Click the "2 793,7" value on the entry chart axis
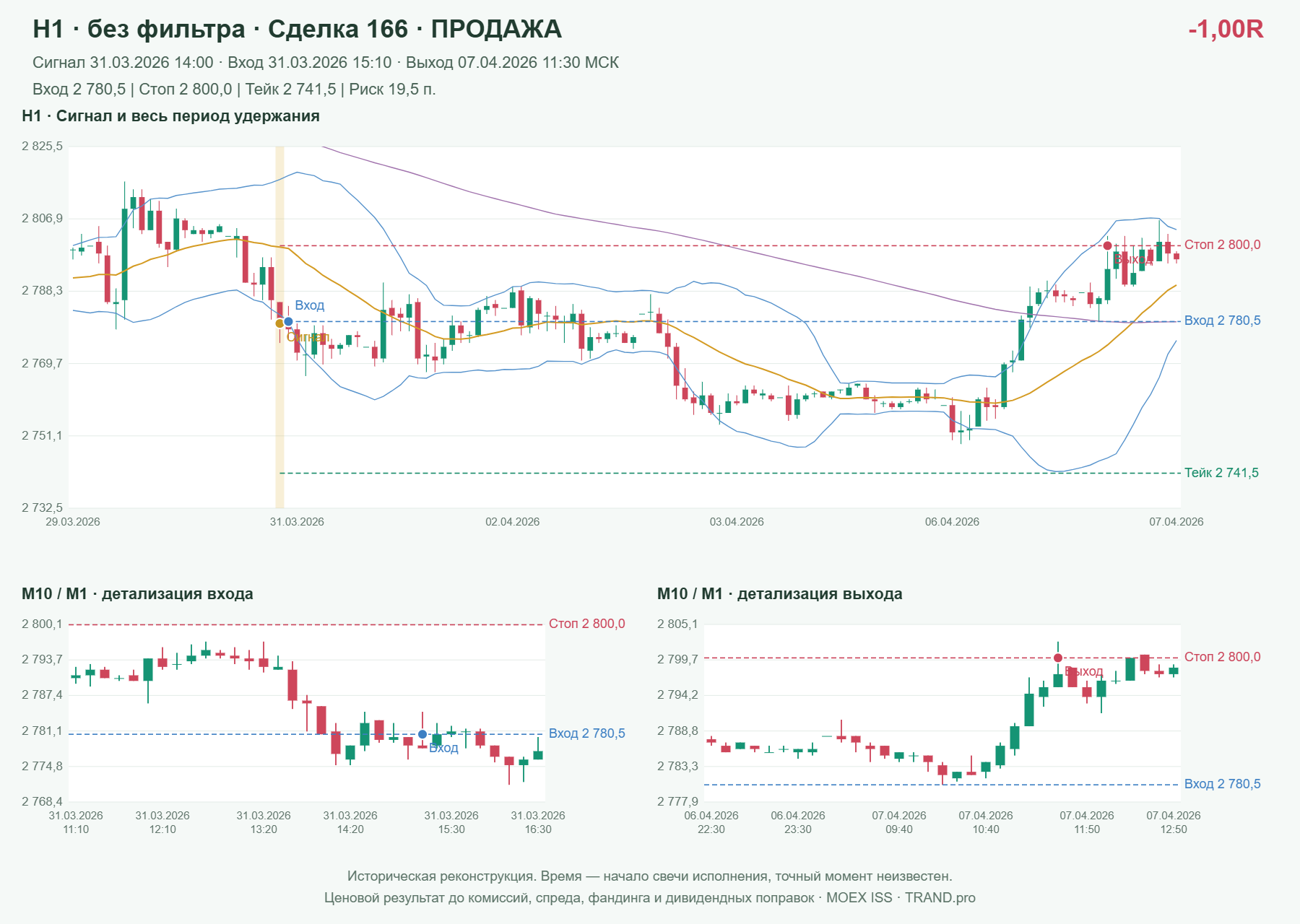 [x=43, y=659]
